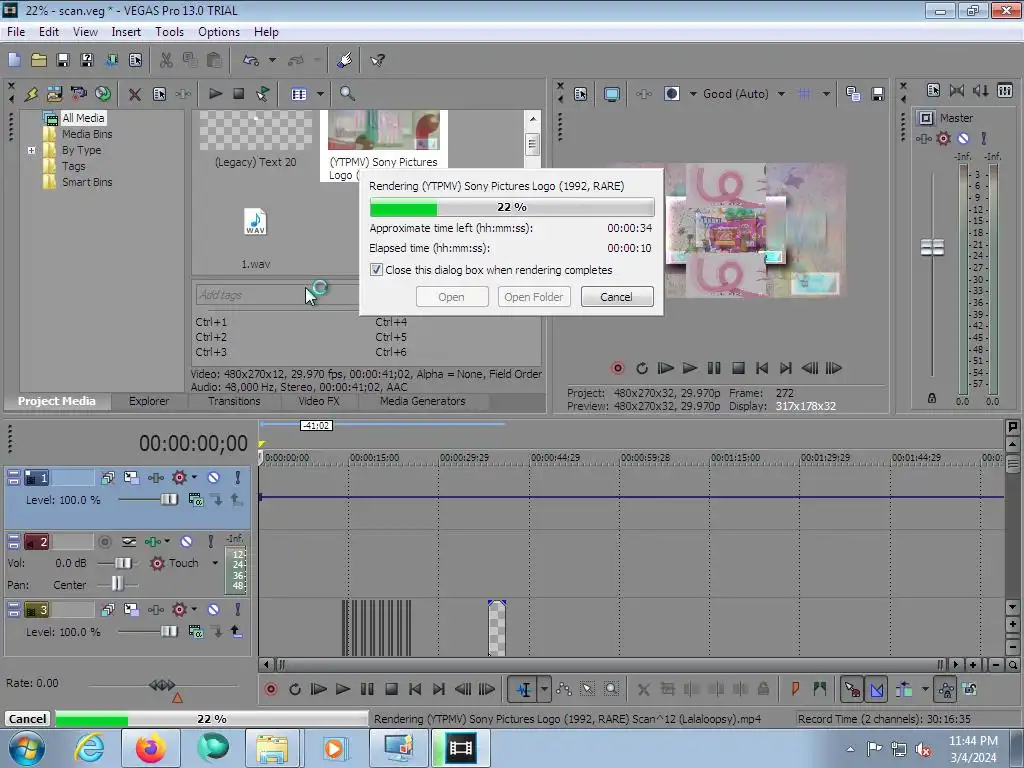Click the Video Preview on external monitor icon
Image resolution: width=1024 pixels, height=768 pixels.
pyautogui.click(x=611, y=94)
